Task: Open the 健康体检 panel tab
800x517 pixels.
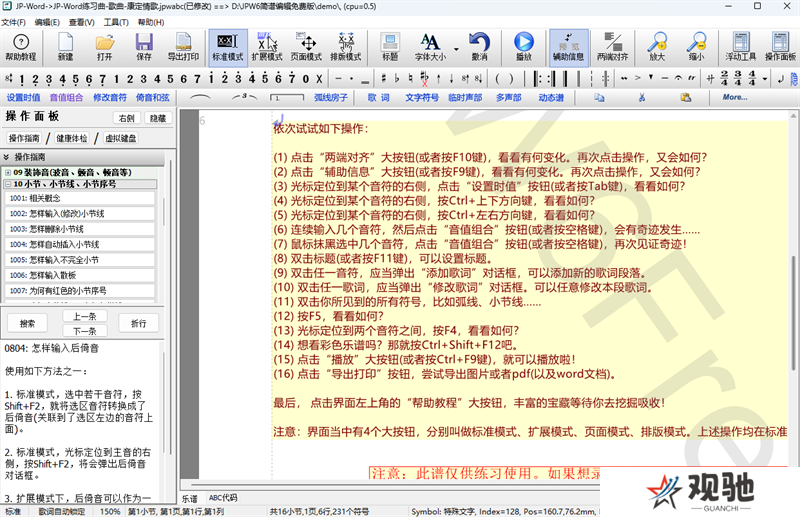Action: 71,138
